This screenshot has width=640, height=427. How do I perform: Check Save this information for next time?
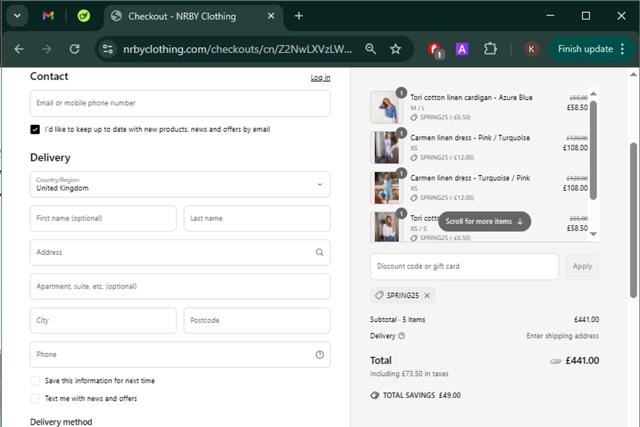[35, 381]
